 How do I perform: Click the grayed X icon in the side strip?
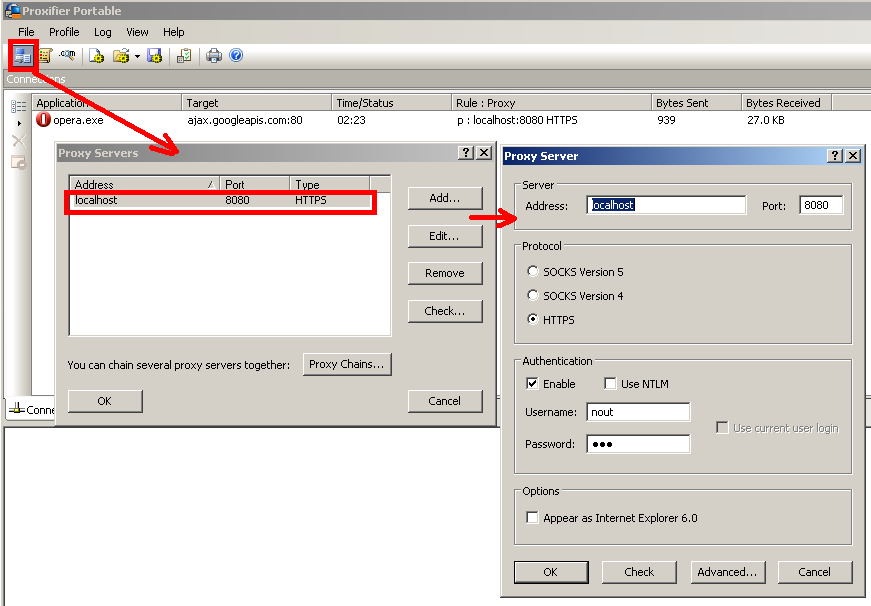[x=18, y=141]
